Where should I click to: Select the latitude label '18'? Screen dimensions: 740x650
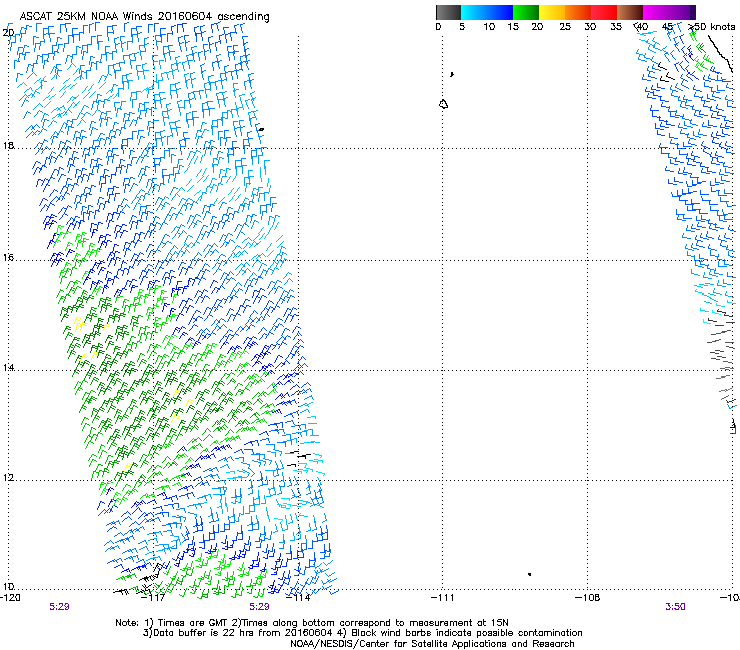tap(8, 145)
